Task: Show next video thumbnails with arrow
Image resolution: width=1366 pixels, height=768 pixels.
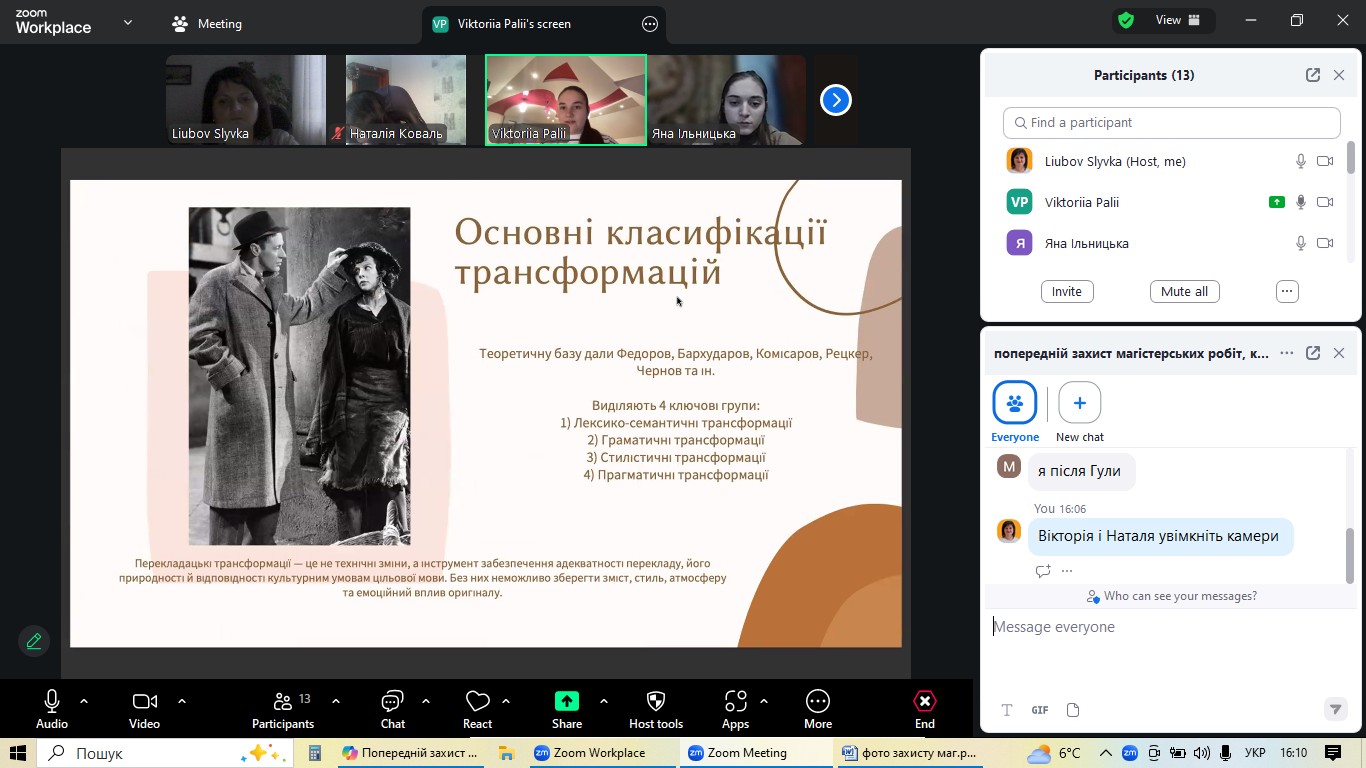Action: coord(835,100)
